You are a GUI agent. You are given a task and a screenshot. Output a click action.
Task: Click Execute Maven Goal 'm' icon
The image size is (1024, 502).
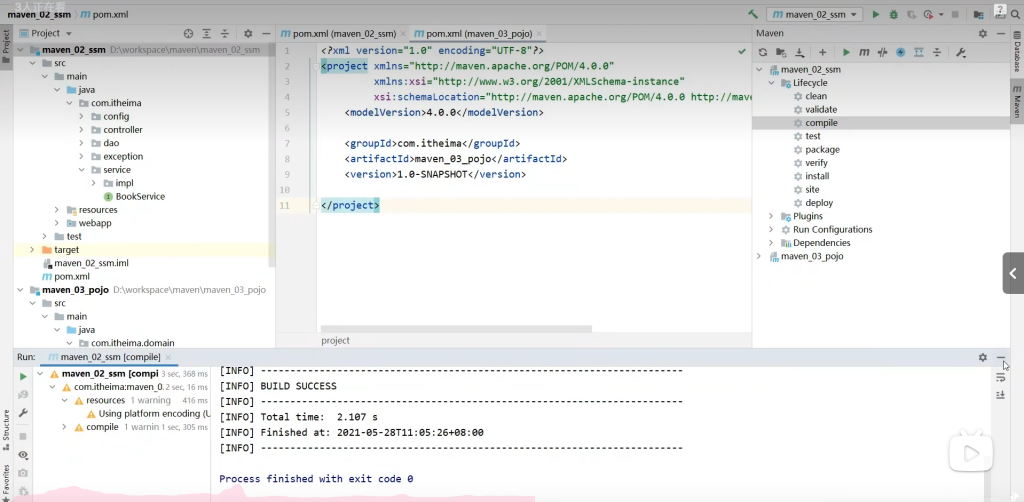864,52
